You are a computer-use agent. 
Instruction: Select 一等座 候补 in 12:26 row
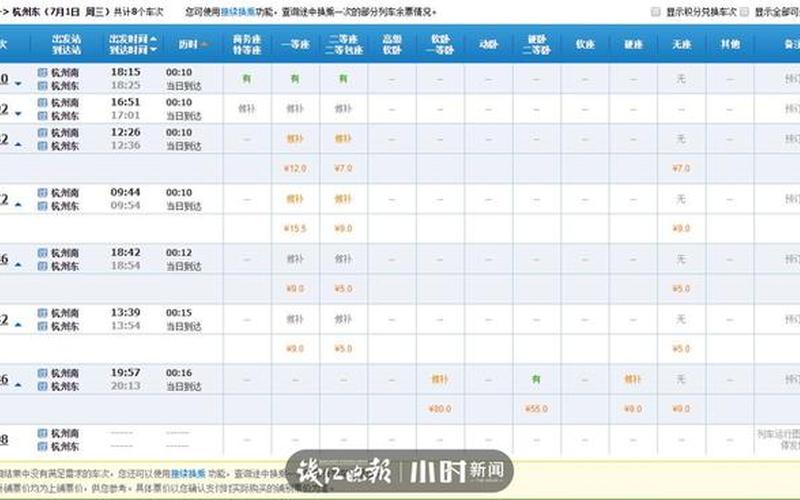point(295,139)
